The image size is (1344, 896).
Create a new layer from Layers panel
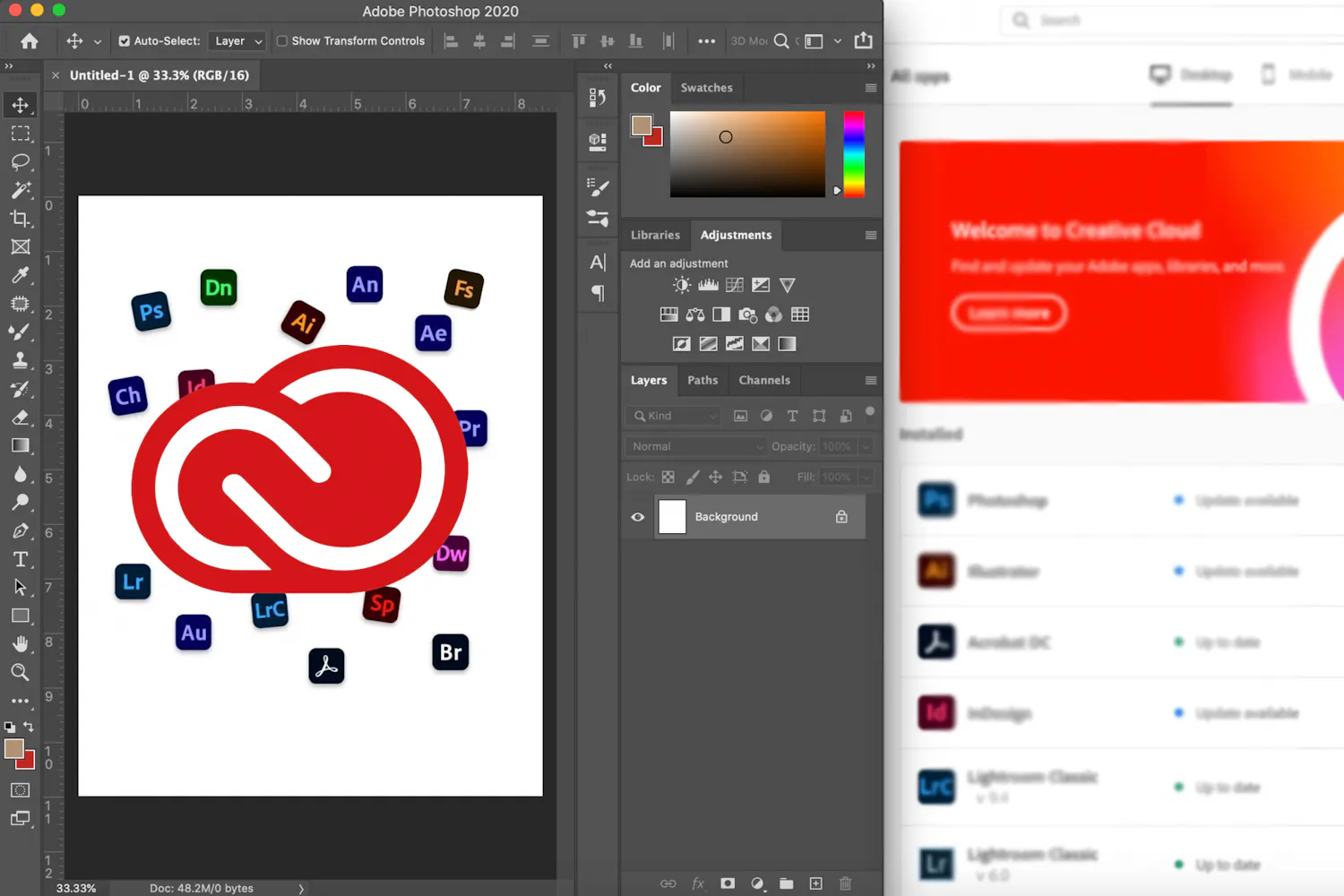pyautogui.click(x=815, y=883)
